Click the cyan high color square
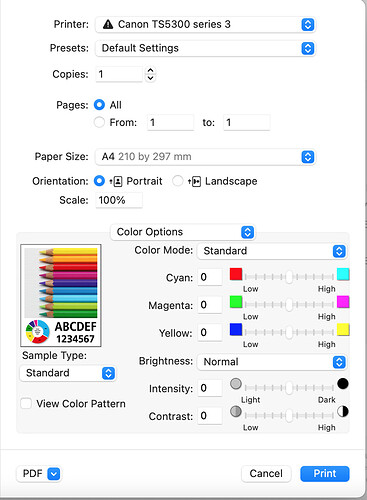The width and height of the screenshot is (367, 500). point(343,274)
